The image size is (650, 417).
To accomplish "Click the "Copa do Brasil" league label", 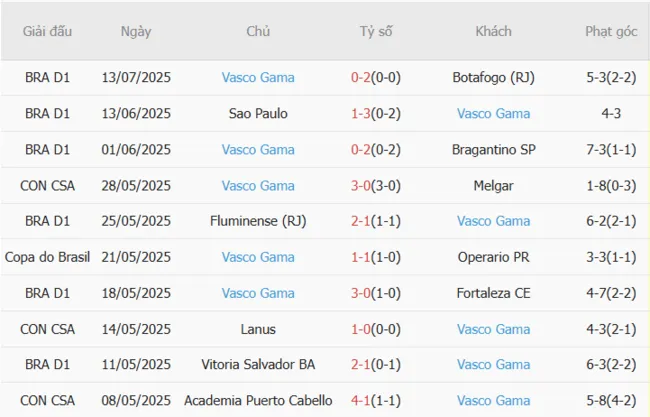I will (47, 257).
